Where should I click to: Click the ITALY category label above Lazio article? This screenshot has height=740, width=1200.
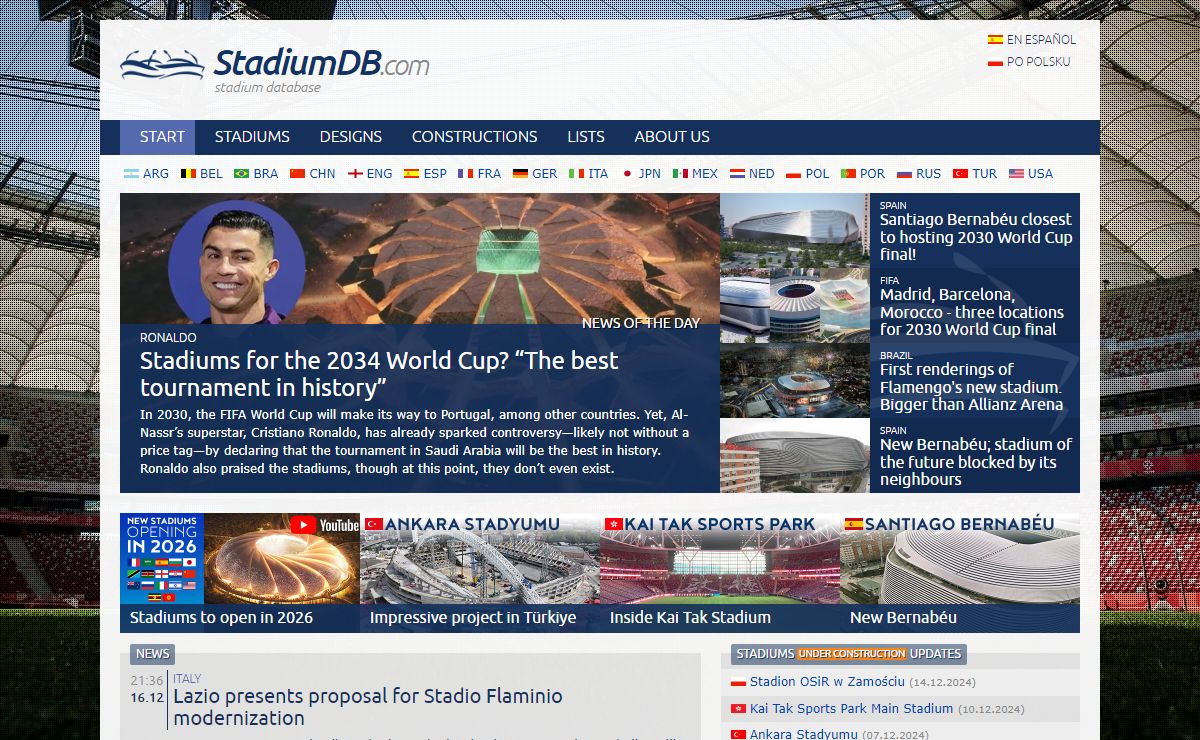click(x=187, y=679)
